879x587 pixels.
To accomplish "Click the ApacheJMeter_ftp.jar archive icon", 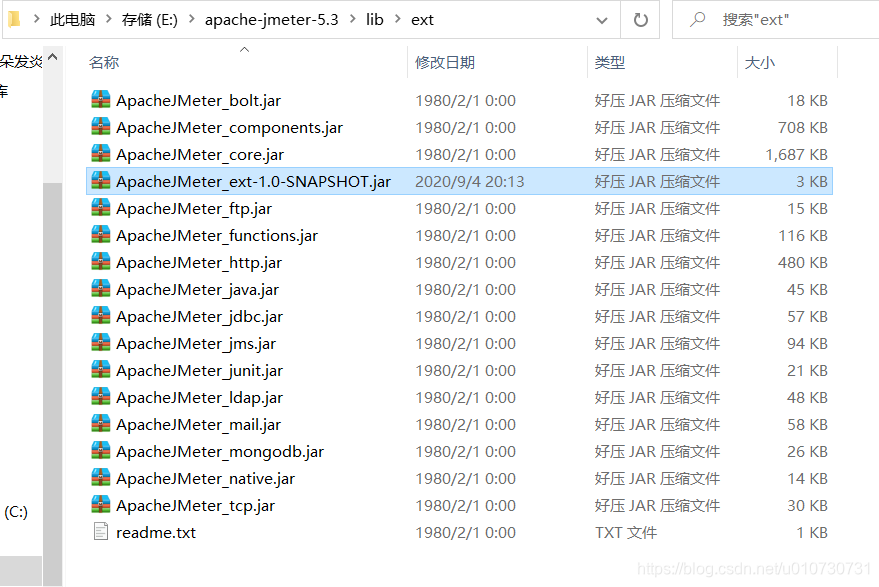I will (x=101, y=208).
